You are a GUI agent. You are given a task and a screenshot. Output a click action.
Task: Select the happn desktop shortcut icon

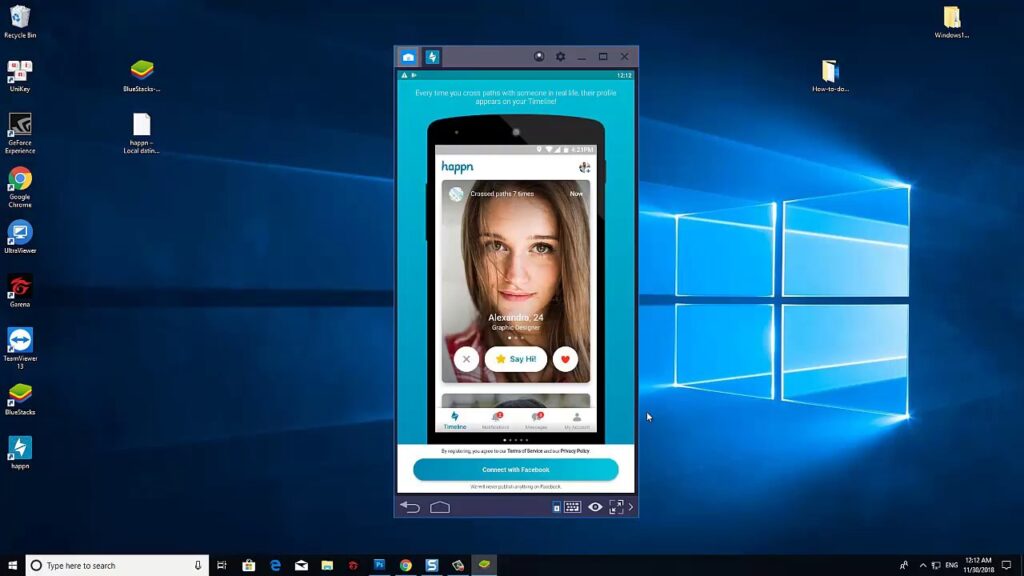tap(20, 453)
